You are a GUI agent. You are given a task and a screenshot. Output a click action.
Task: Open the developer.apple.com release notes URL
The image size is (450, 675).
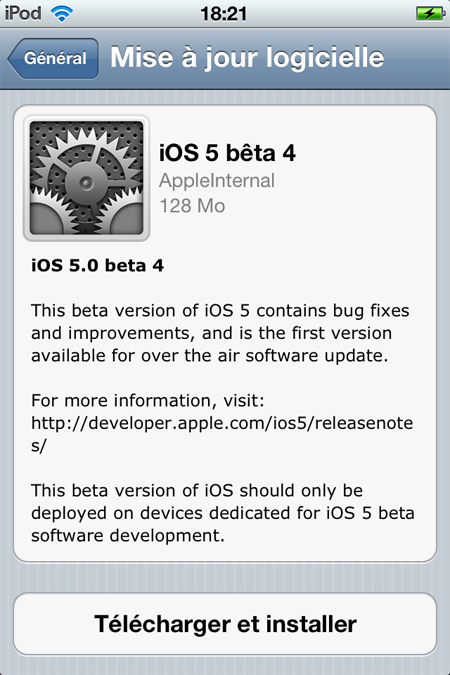[x=222, y=423]
